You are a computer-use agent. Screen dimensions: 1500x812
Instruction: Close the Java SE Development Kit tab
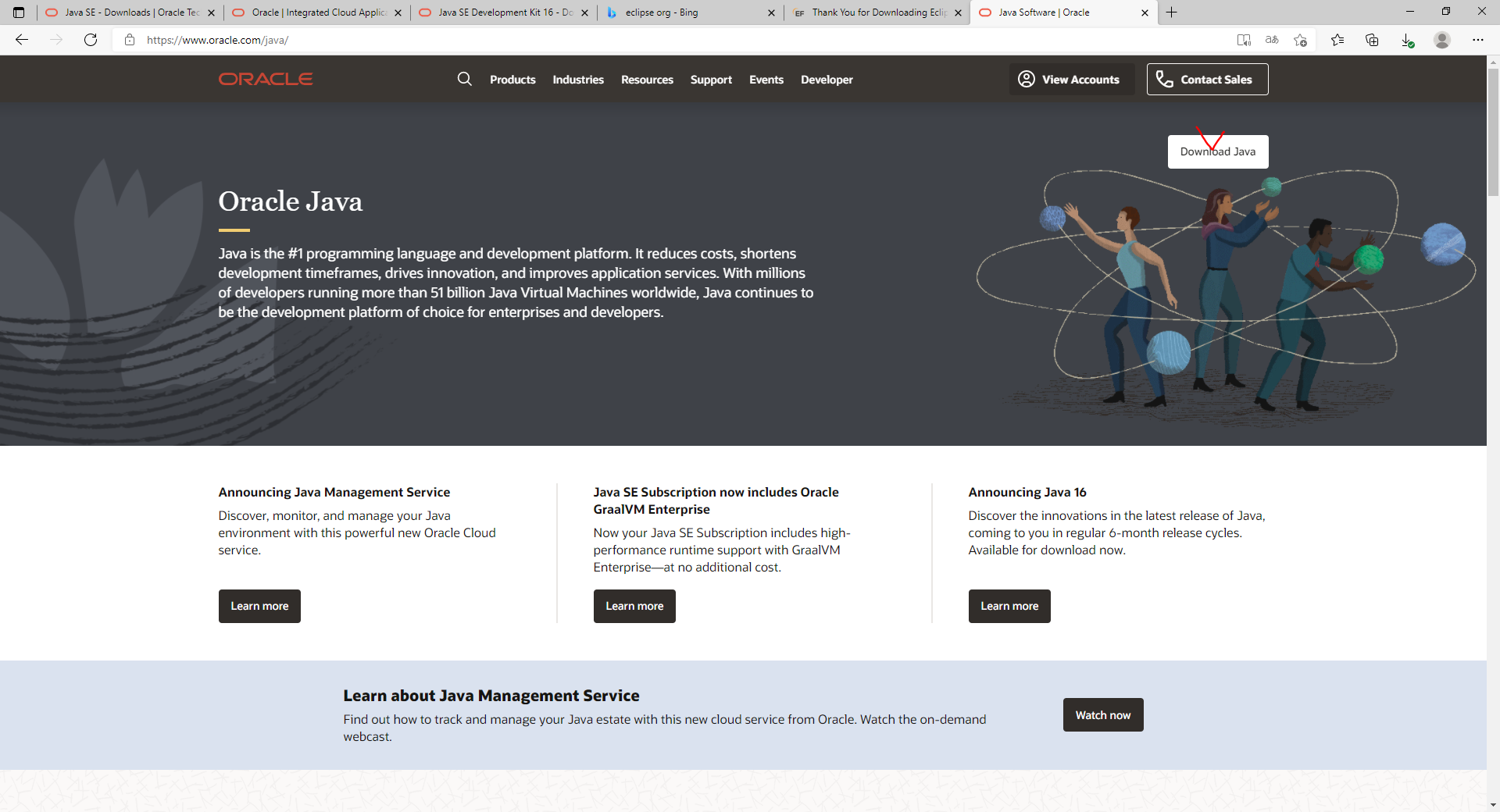584,12
